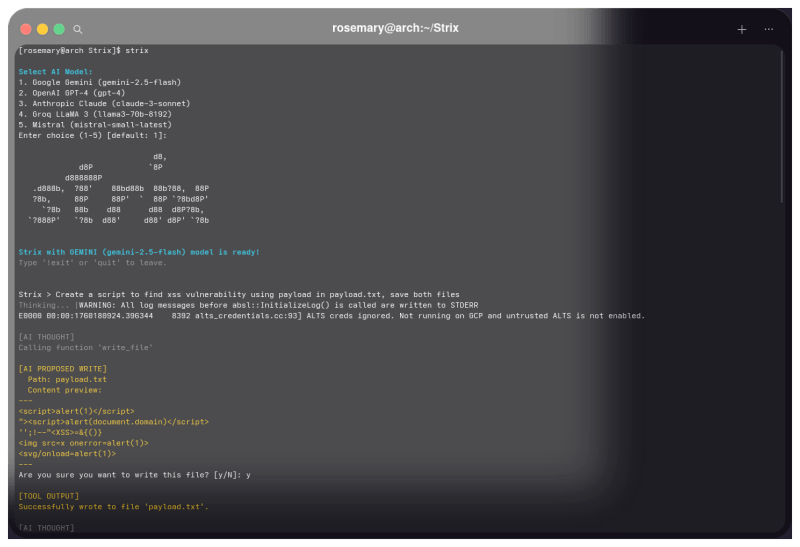
Task: Open the three-dot more options menu
Action: click(x=769, y=29)
